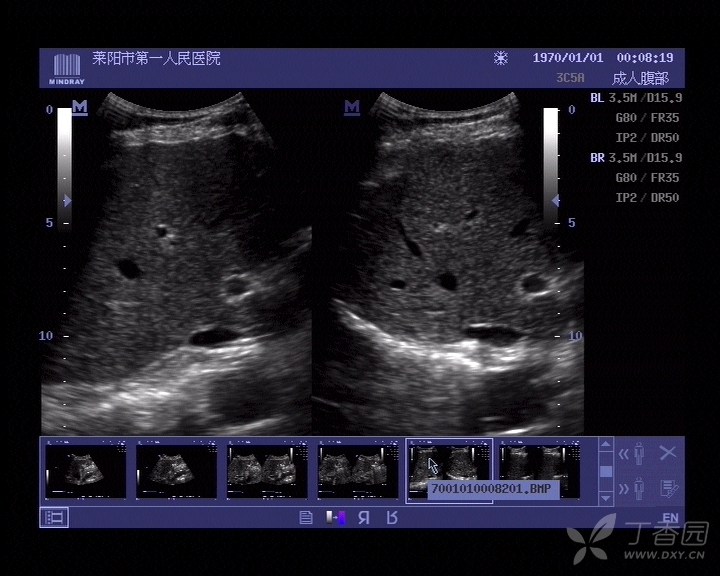The height and width of the screenshot is (576, 720).
Task: Click the freeze snowflake icon
Action: (x=501, y=58)
